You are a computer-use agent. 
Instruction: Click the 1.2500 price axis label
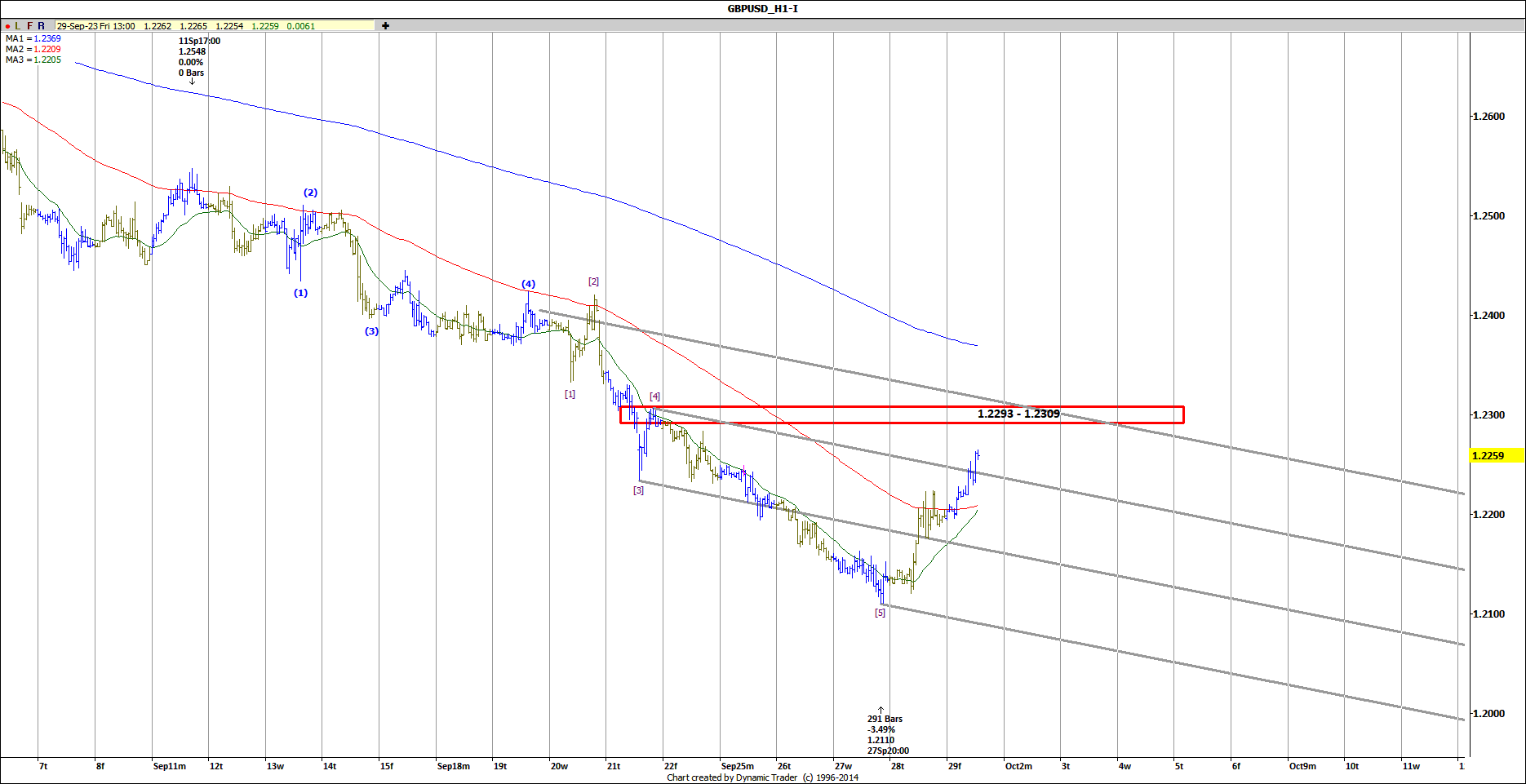tap(1488, 216)
